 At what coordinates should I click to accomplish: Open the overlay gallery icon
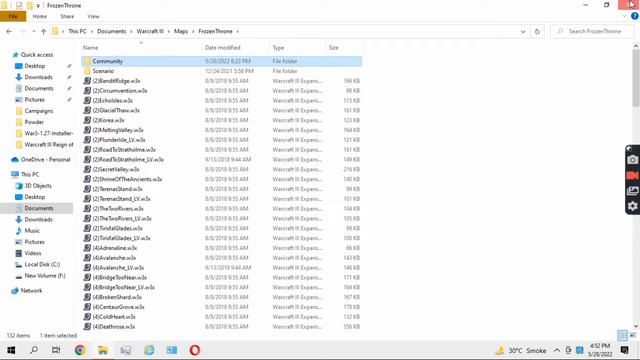coord(632,191)
